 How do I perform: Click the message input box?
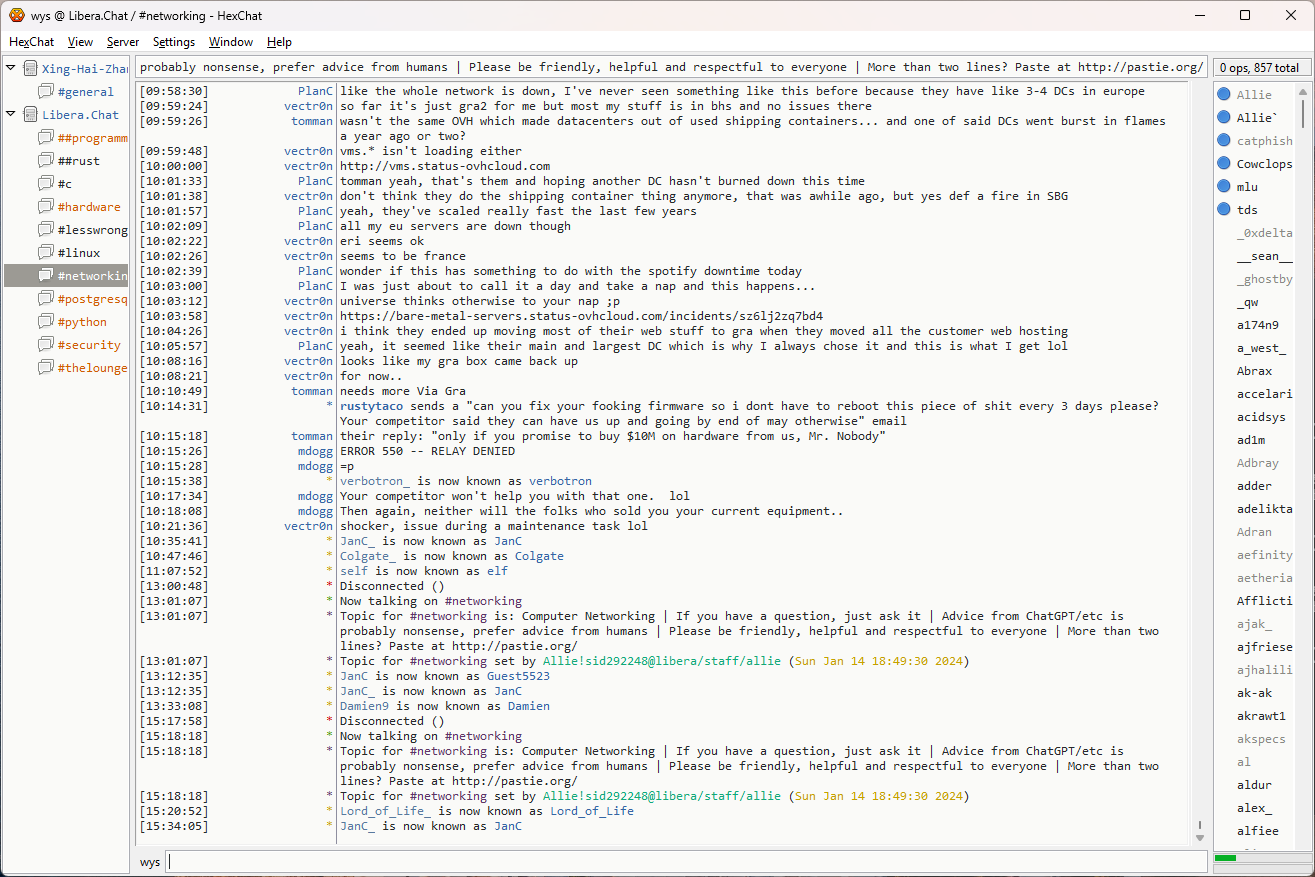point(685,862)
